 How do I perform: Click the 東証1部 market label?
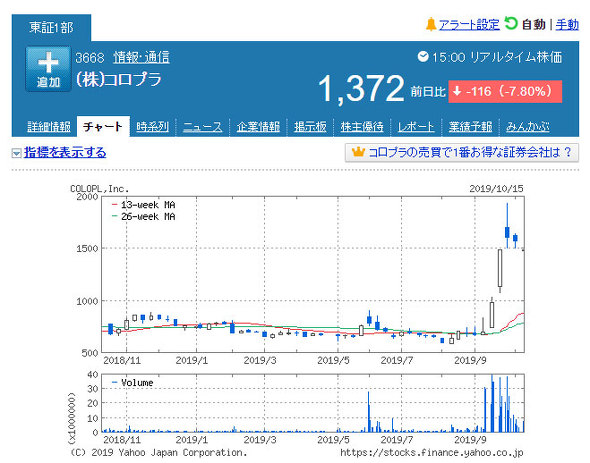[x=51, y=27]
